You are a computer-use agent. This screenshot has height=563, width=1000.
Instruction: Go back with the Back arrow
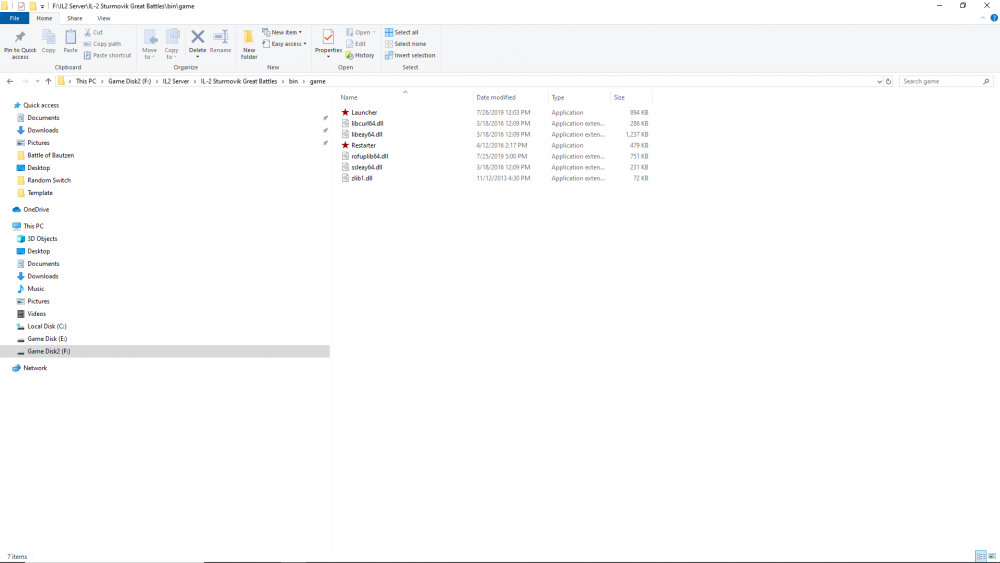pos(10,82)
